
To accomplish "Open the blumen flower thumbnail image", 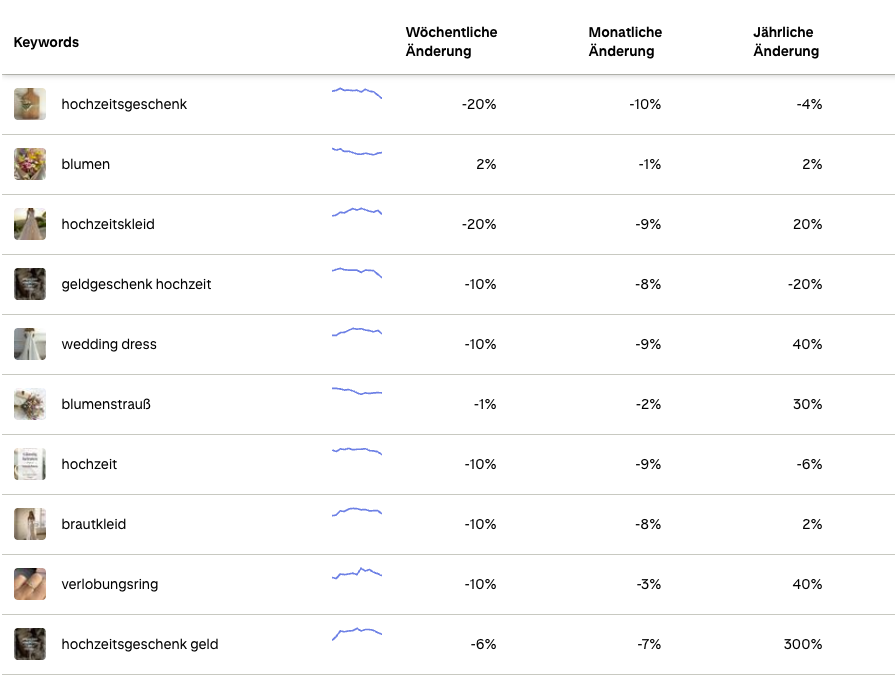I will coord(30,164).
